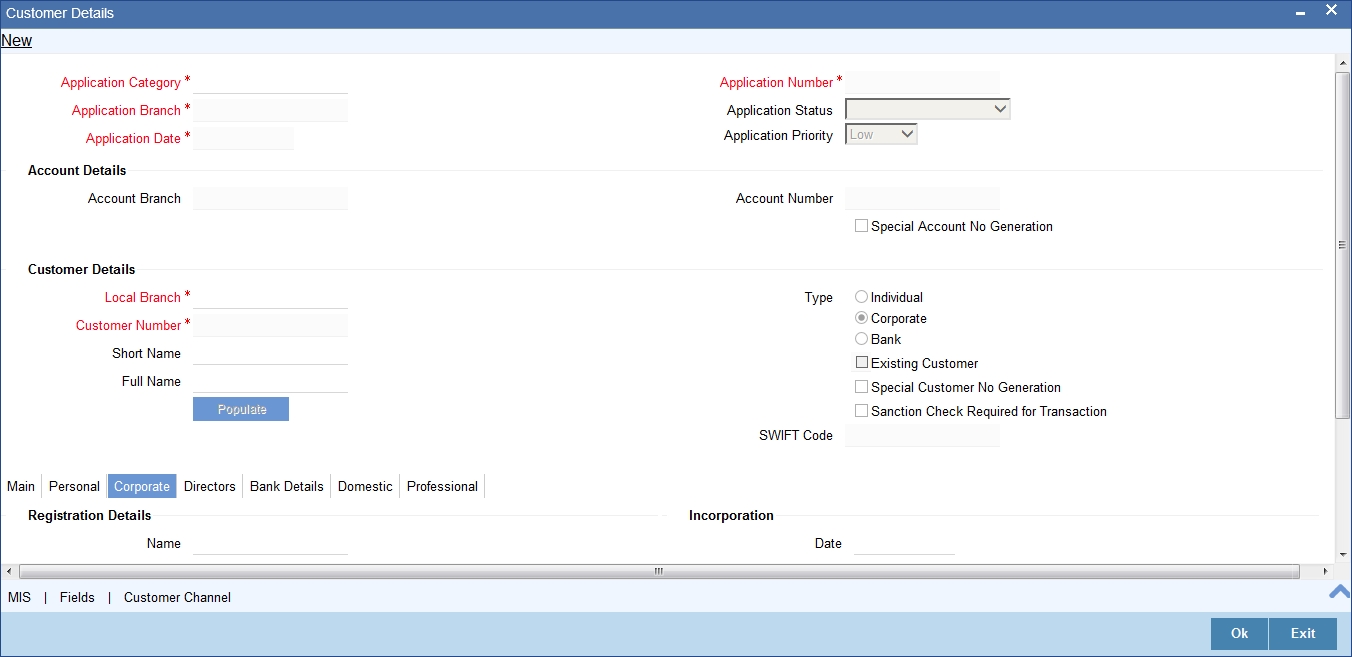Close the Customer Details window
Viewport: 1352px width, 657px height.
click(1331, 11)
